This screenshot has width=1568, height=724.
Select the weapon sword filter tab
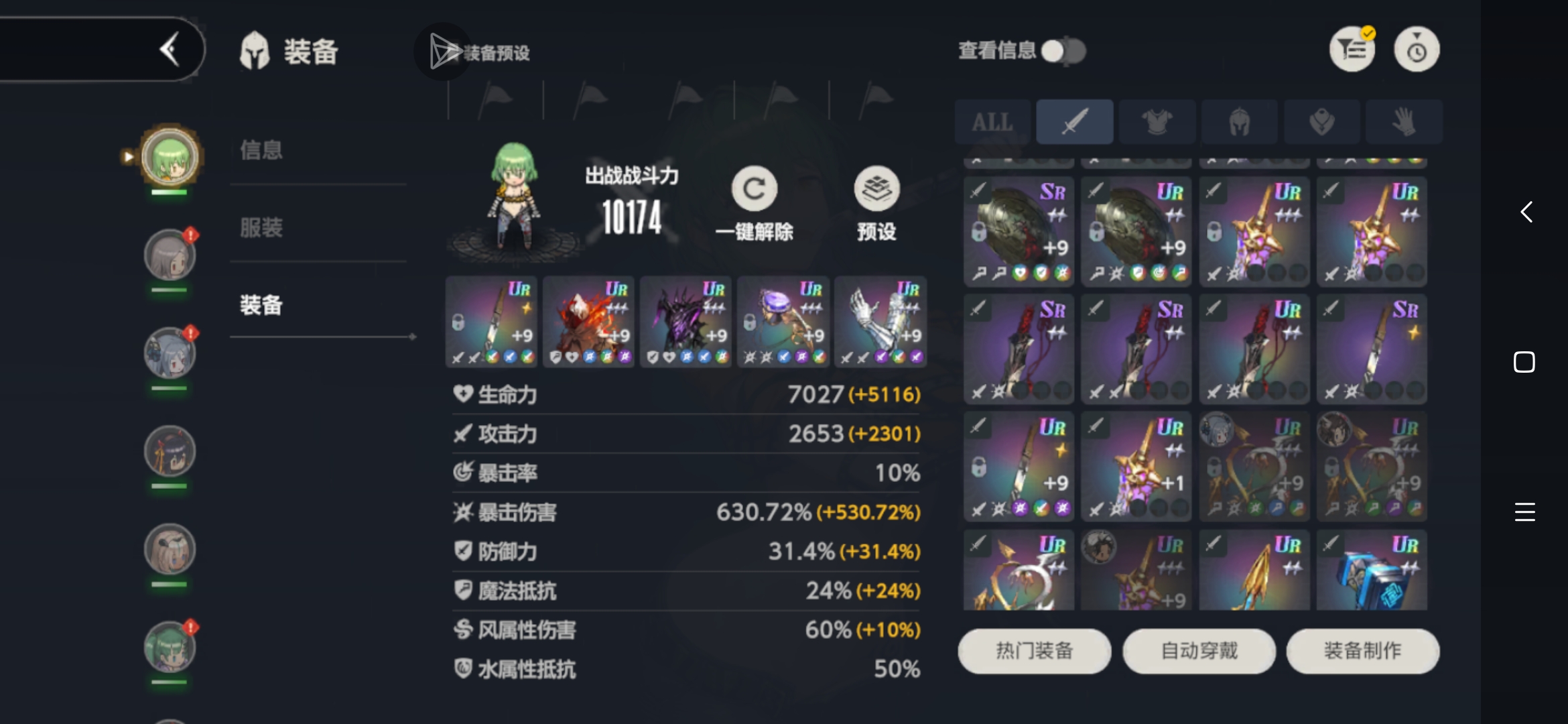1074,122
